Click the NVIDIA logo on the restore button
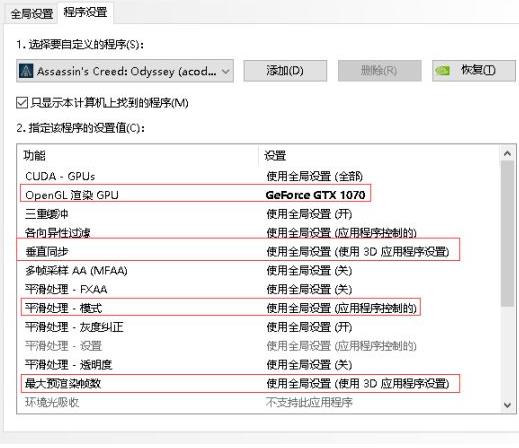This screenshot has height=448, width=519. (x=443, y=71)
